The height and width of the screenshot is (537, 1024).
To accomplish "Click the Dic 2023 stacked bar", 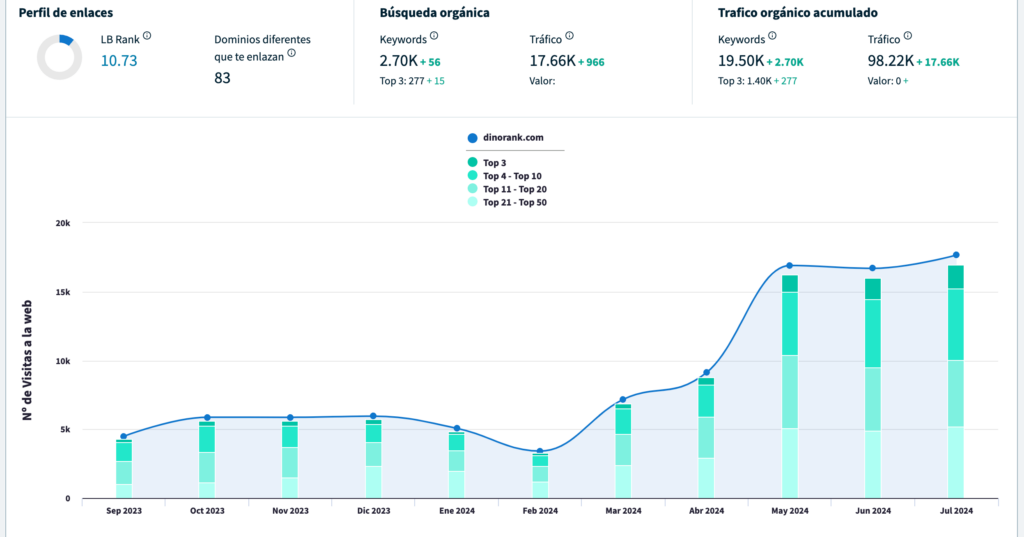I will tap(374, 459).
